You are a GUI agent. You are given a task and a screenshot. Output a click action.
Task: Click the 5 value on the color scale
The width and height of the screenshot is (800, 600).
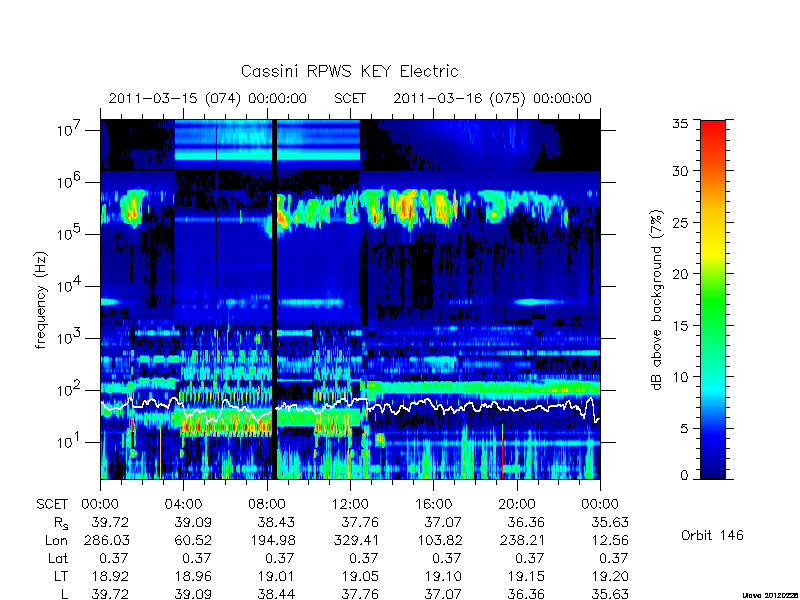pyautogui.click(x=684, y=428)
